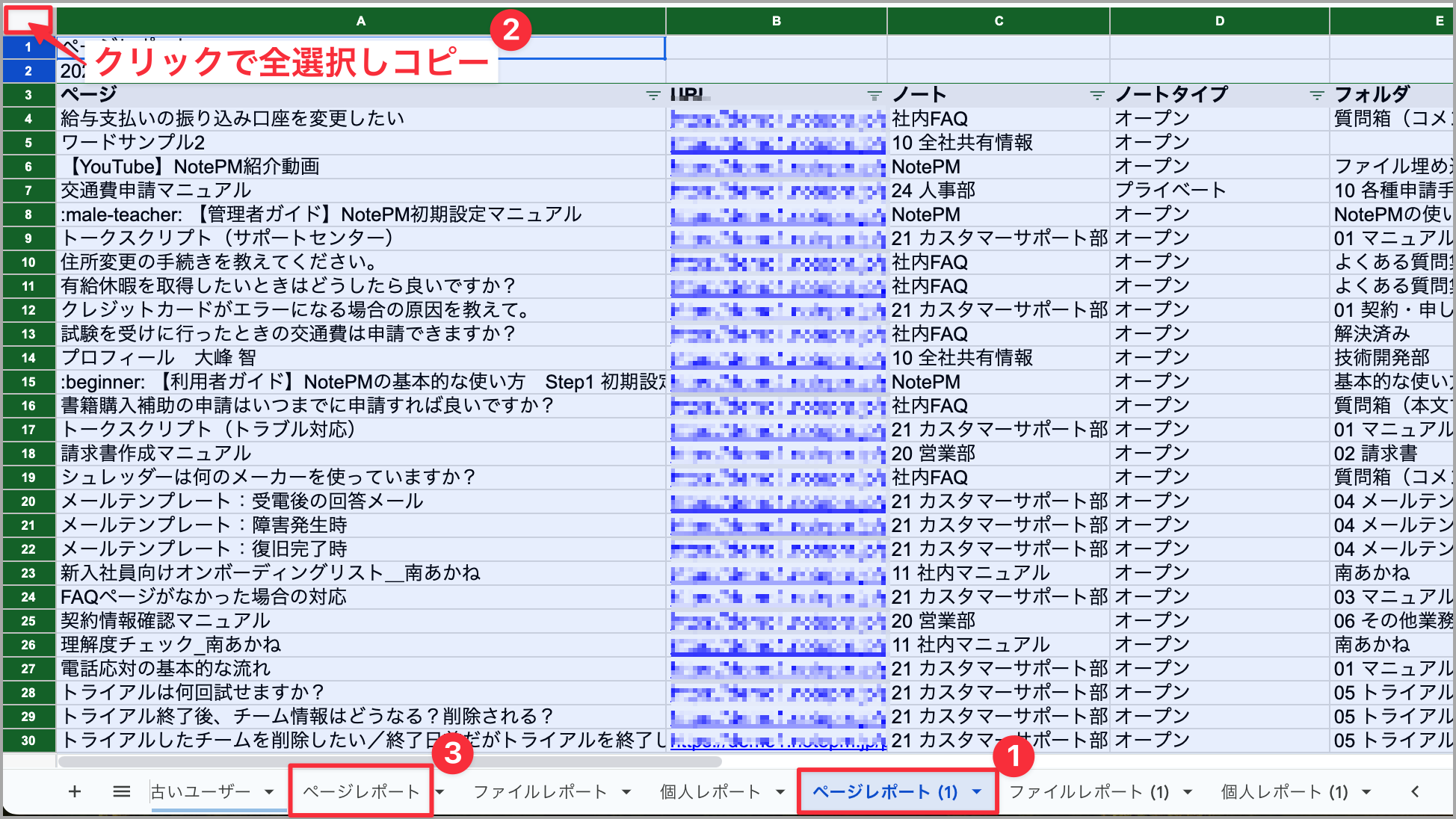Select cell 給与支払いの振り込み口座を変更したい
1456x819 pixels.
point(361,119)
